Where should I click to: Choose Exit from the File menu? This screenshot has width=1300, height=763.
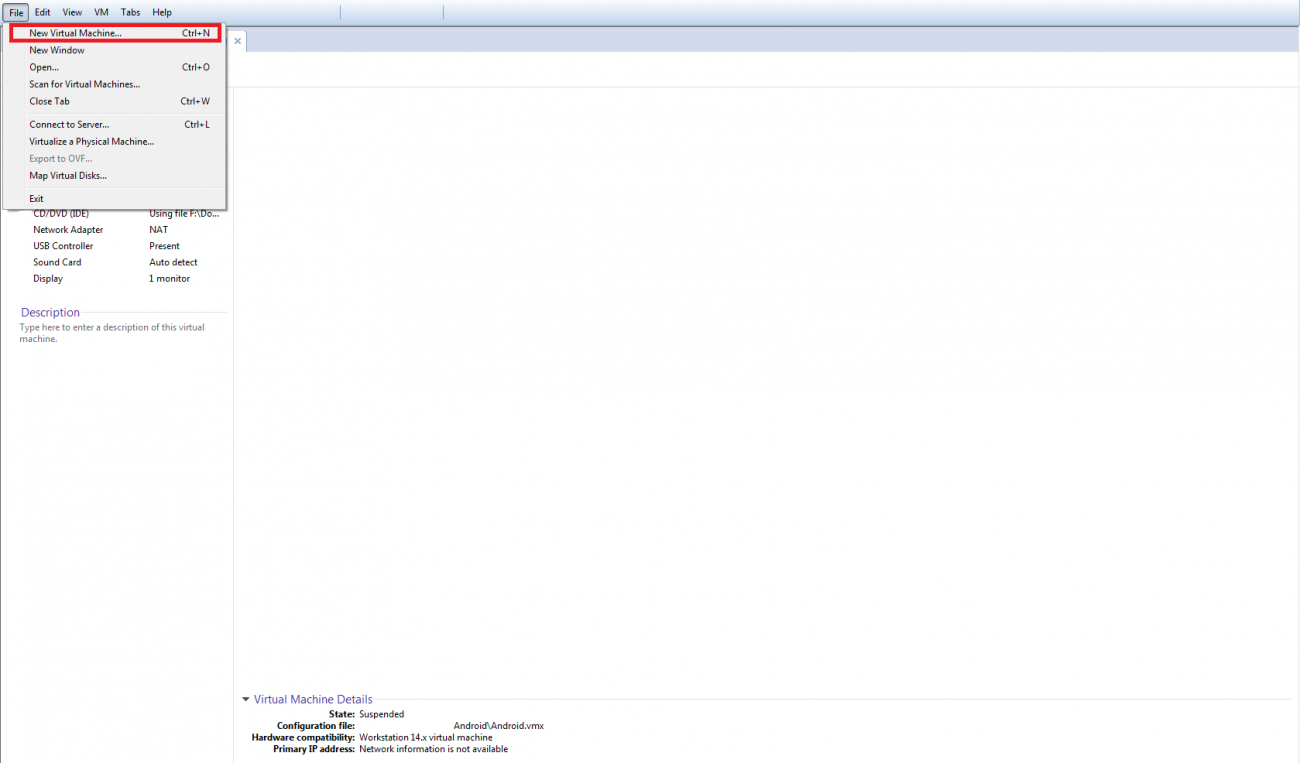pos(37,199)
